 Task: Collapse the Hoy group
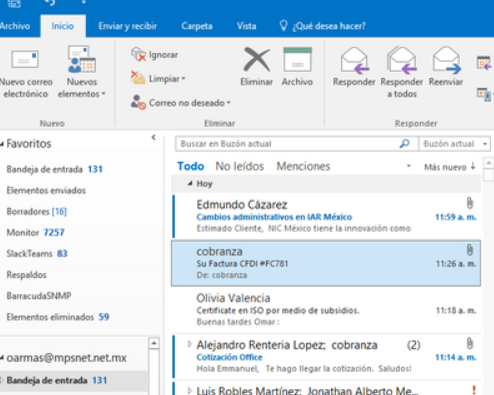[190, 183]
